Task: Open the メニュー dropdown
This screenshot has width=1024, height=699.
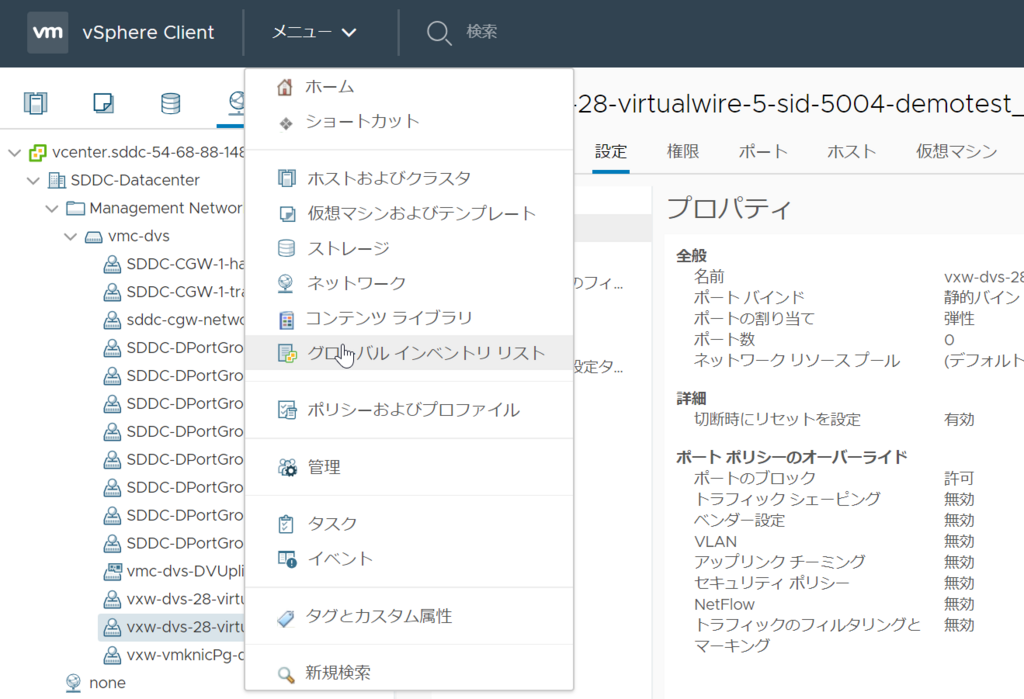Action: coord(314,33)
